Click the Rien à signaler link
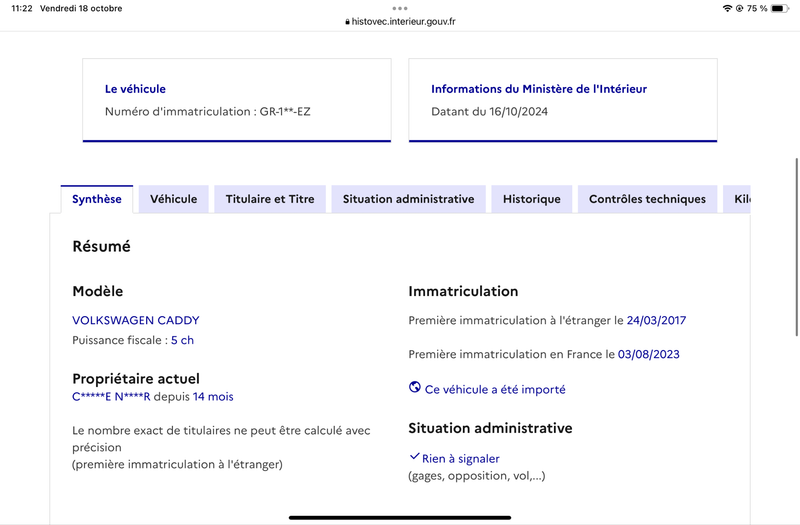The image size is (800, 525). (461, 459)
